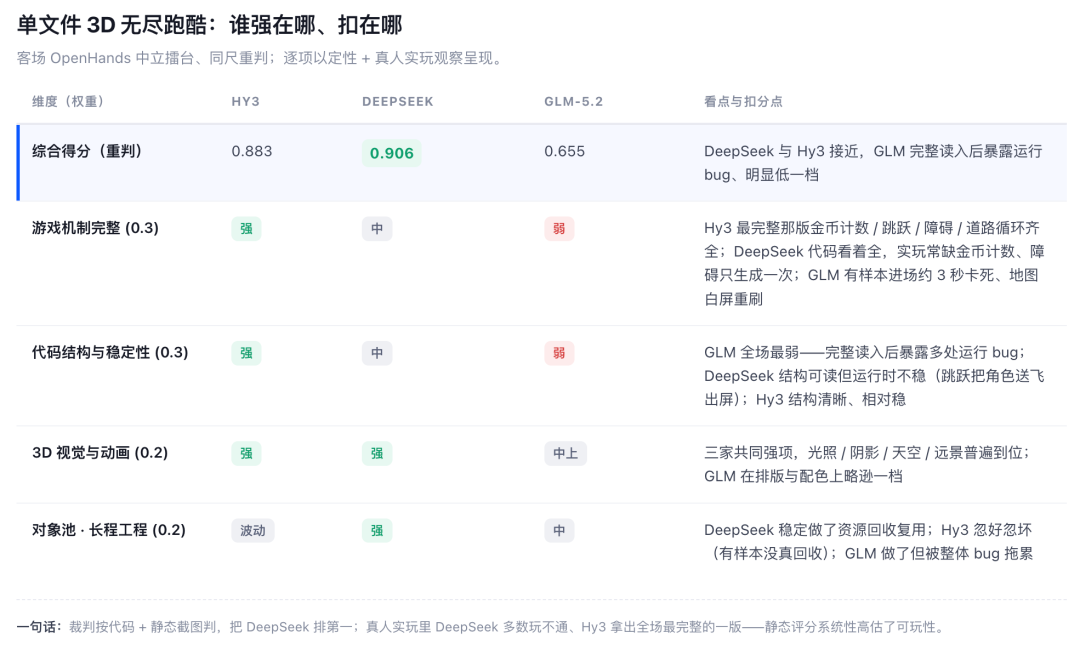Click DeepSeek's "强" badge in 对象池 row
This screenshot has height=661, width=1080.
pos(377,531)
